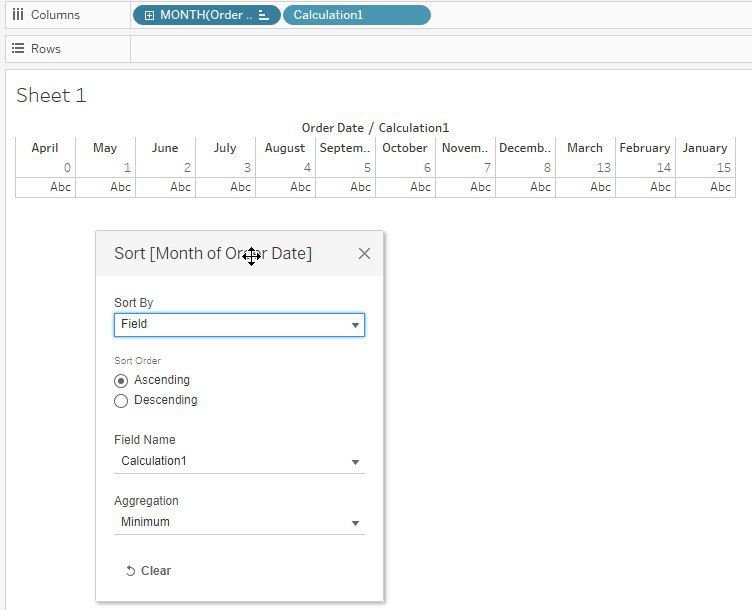The height and width of the screenshot is (610, 752).
Task: Click the May column header
Action: pos(105,148)
